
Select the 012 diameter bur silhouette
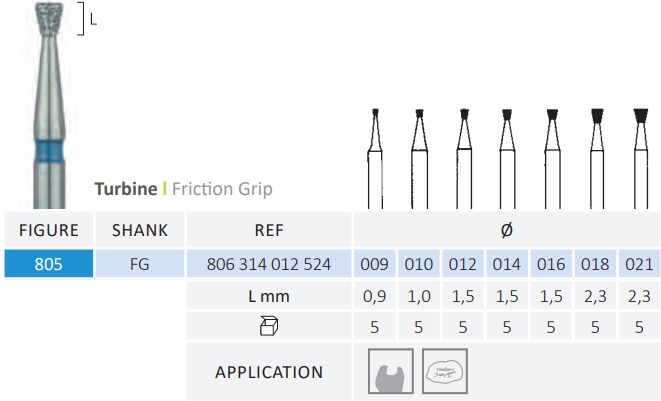pos(464,159)
